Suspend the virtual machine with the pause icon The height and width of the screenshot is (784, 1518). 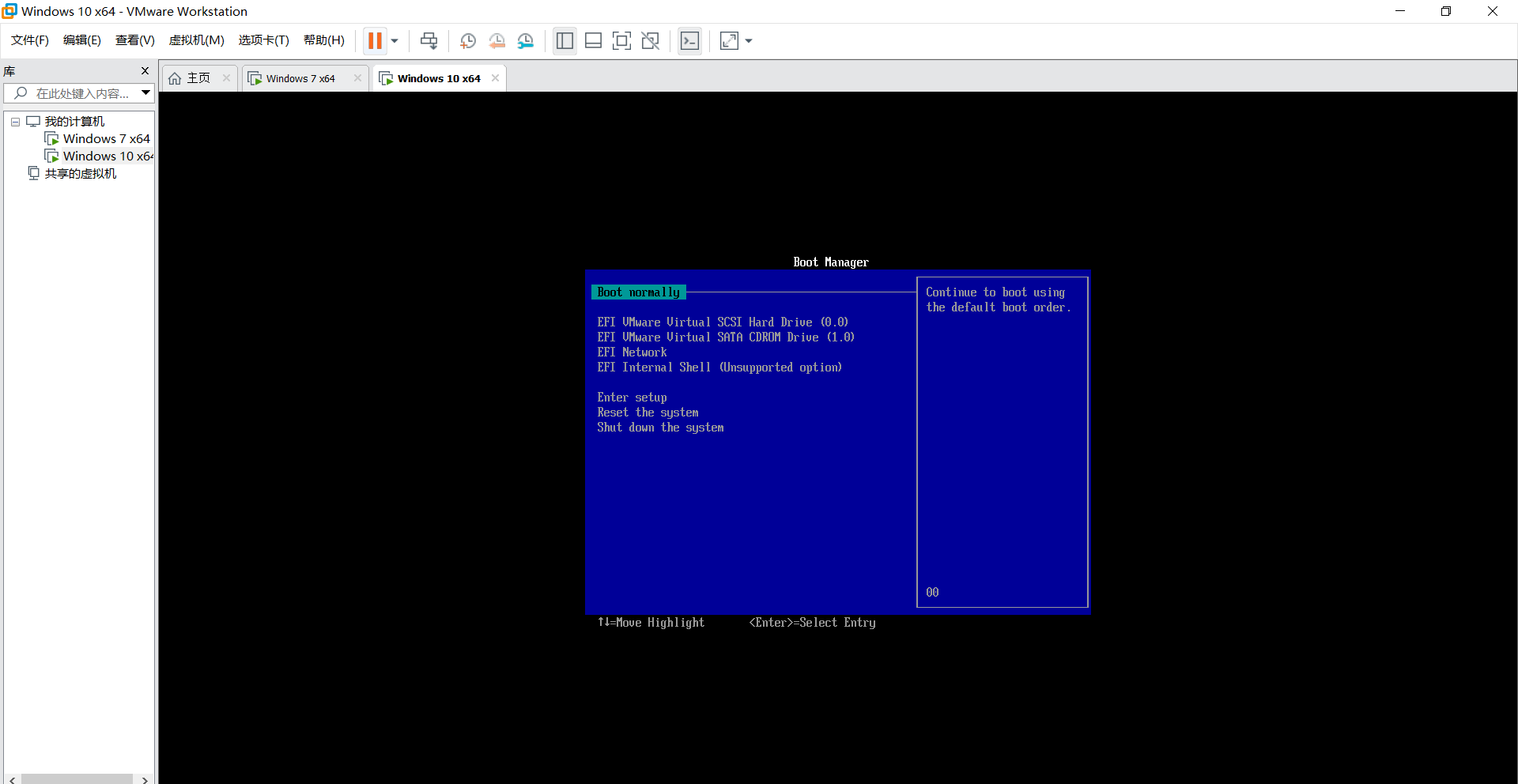point(375,40)
